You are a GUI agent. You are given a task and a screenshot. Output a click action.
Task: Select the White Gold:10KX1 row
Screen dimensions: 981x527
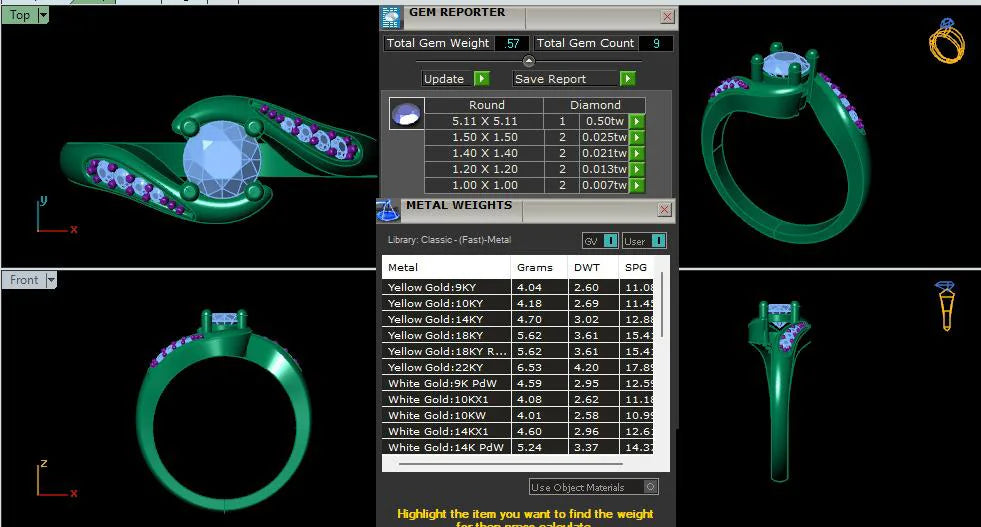pos(518,399)
